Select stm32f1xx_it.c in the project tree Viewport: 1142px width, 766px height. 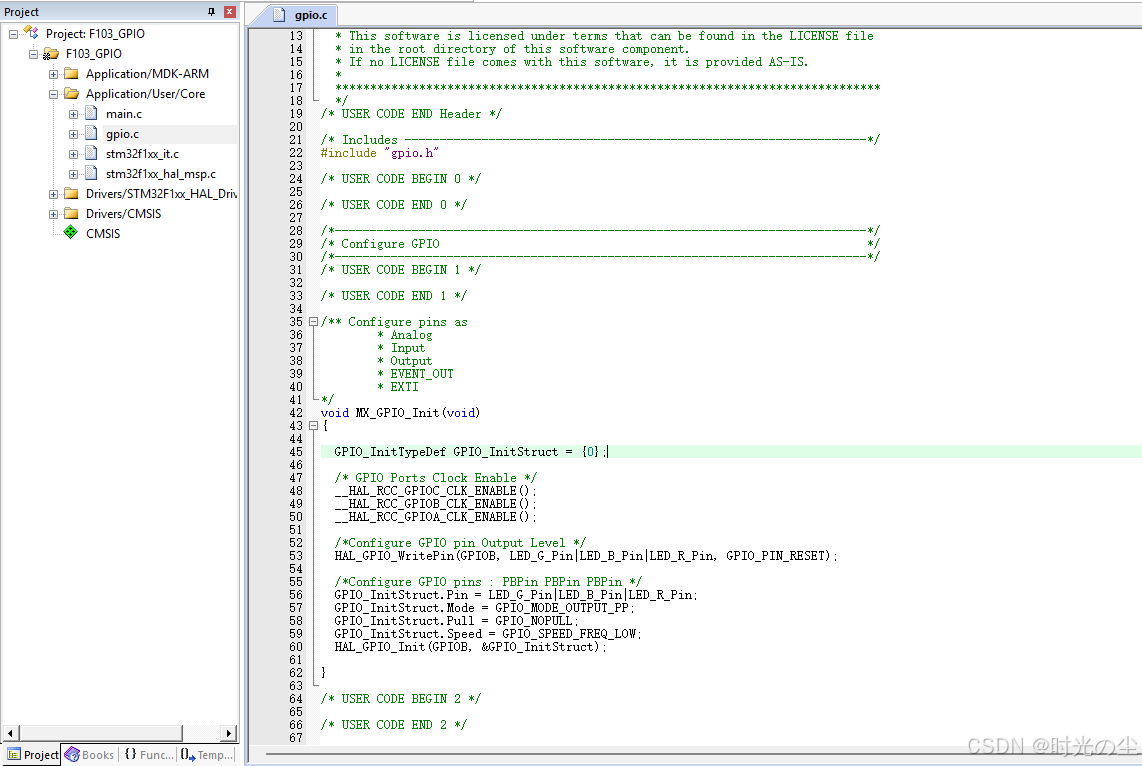142,154
